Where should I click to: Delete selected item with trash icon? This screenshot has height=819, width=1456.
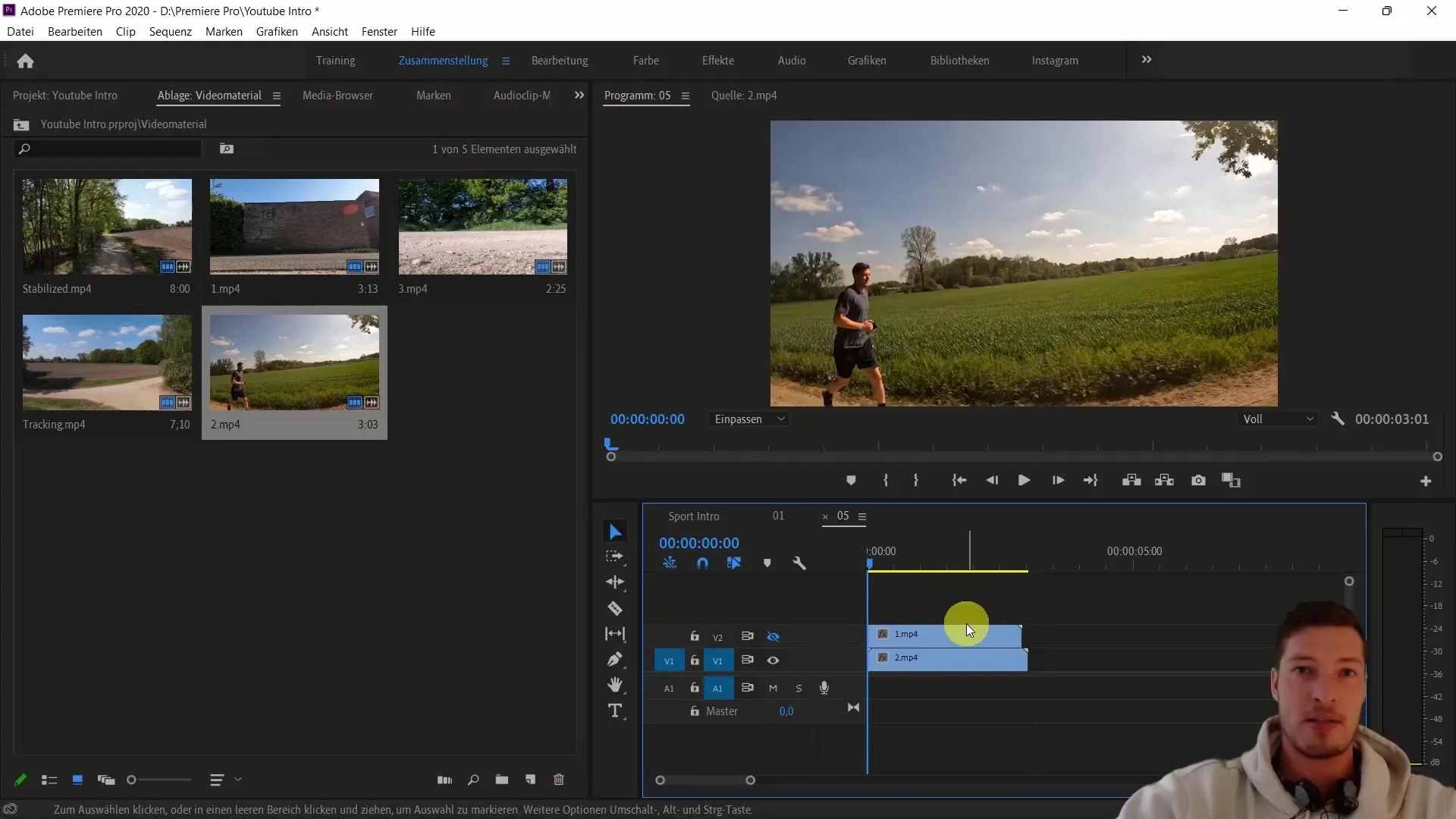point(559,780)
